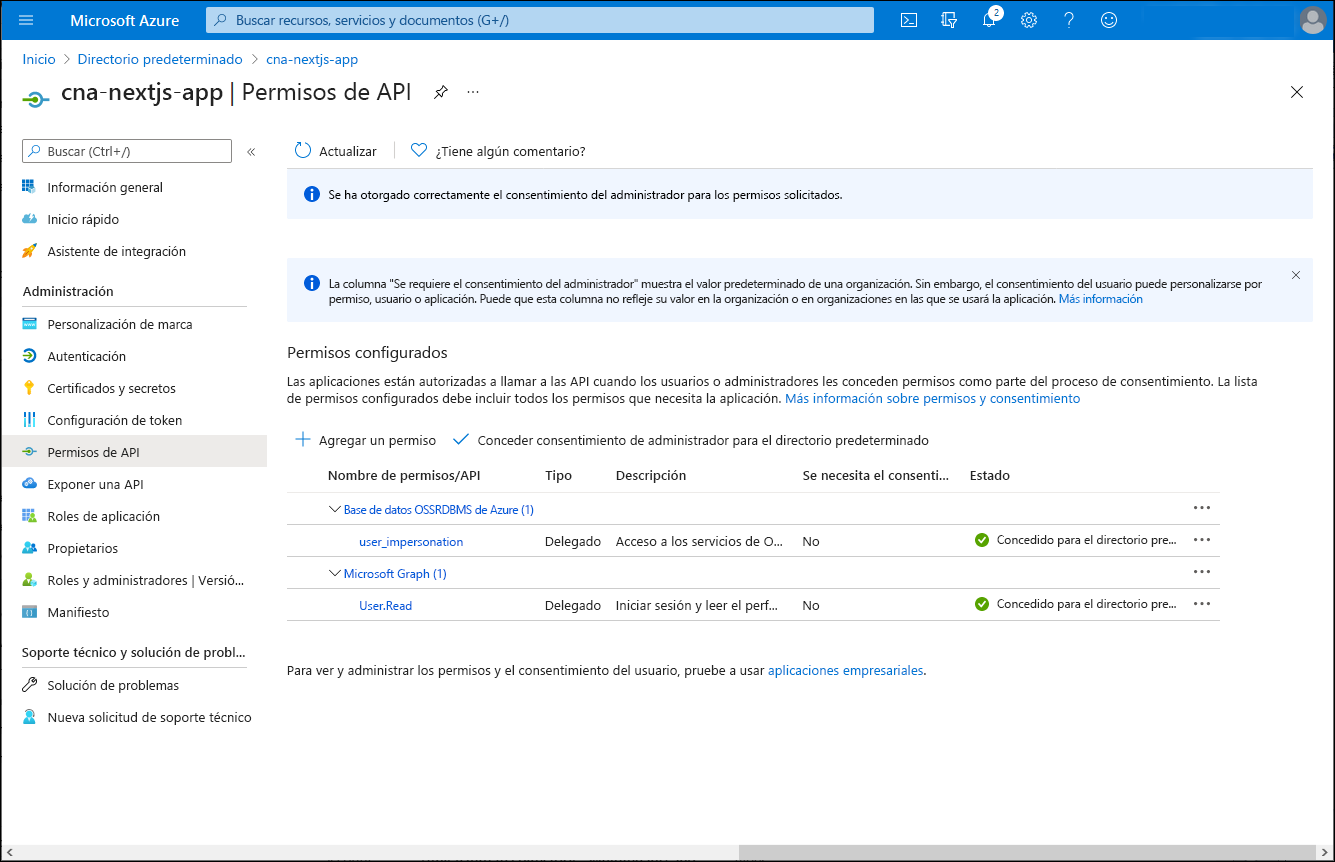The width and height of the screenshot is (1335, 862).
Task: Click the Nombre de permisos/API column header
Action: (404, 475)
